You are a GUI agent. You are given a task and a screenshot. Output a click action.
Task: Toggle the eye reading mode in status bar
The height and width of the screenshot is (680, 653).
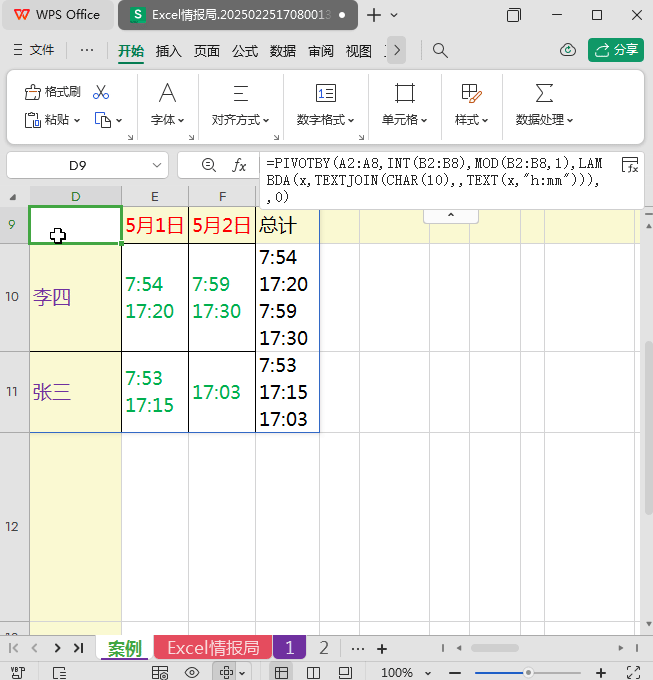(192, 673)
